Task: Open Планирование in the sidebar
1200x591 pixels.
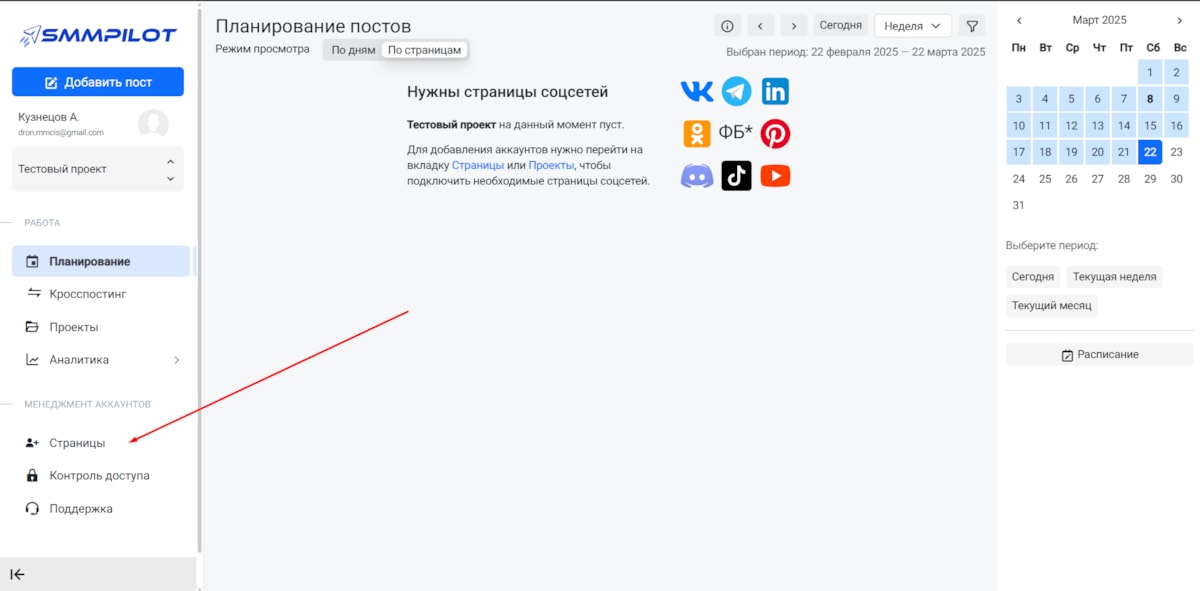Action: click(x=101, y=261)
